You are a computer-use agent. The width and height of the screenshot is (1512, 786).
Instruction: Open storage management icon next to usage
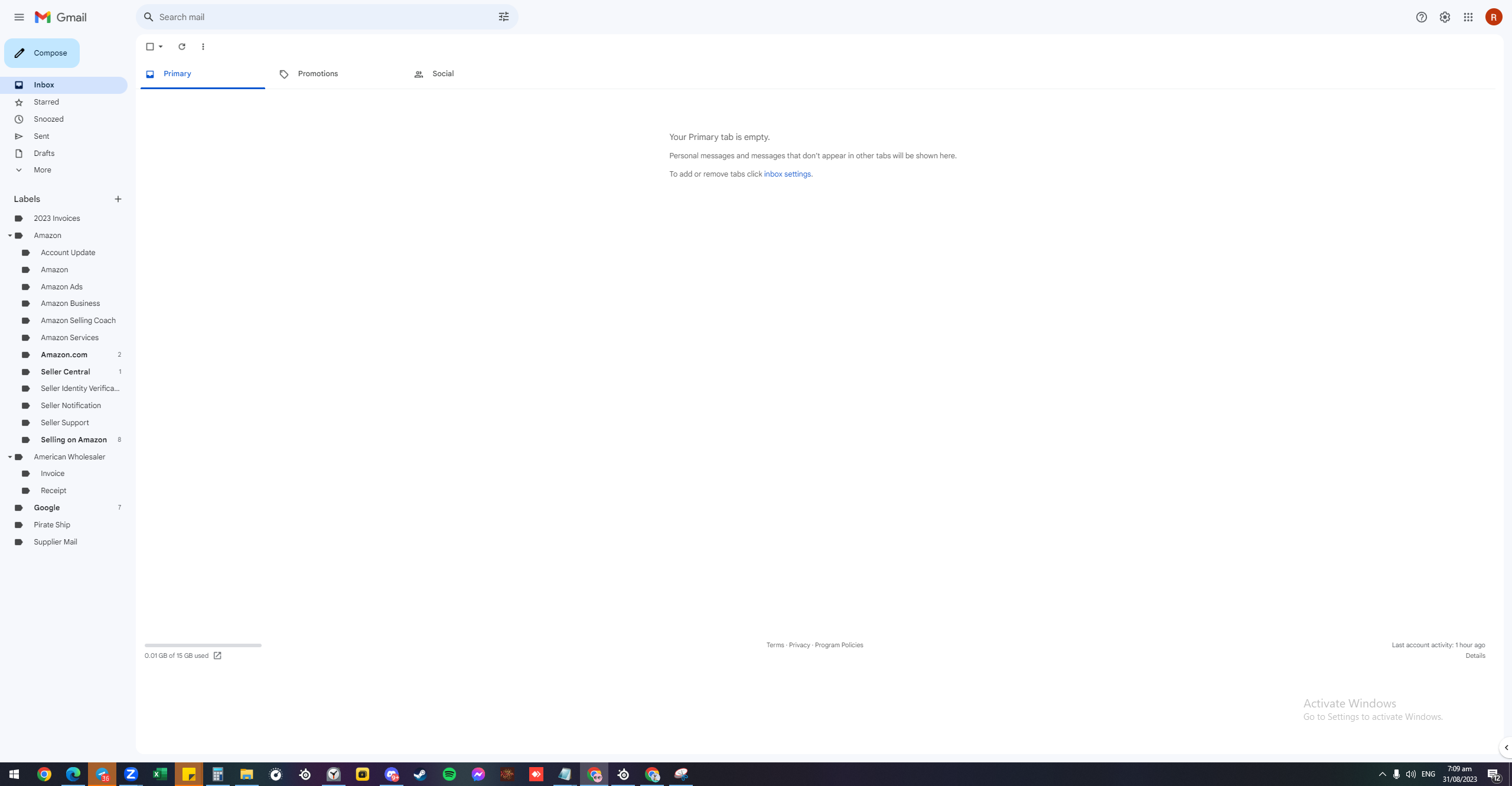(217, 655)
